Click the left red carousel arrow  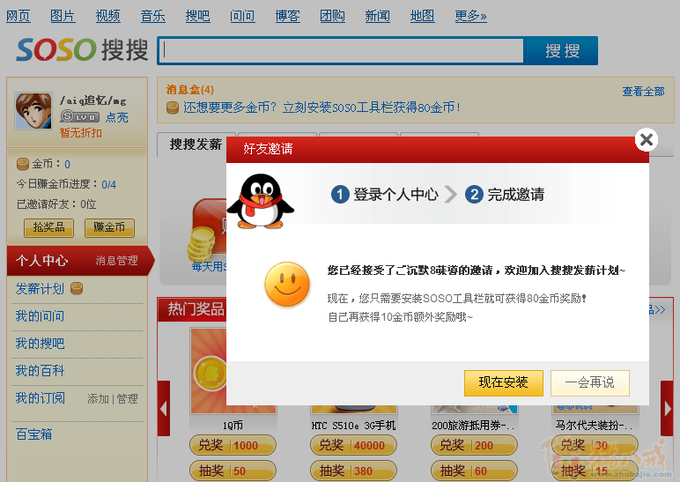click(x=163, y=408)
